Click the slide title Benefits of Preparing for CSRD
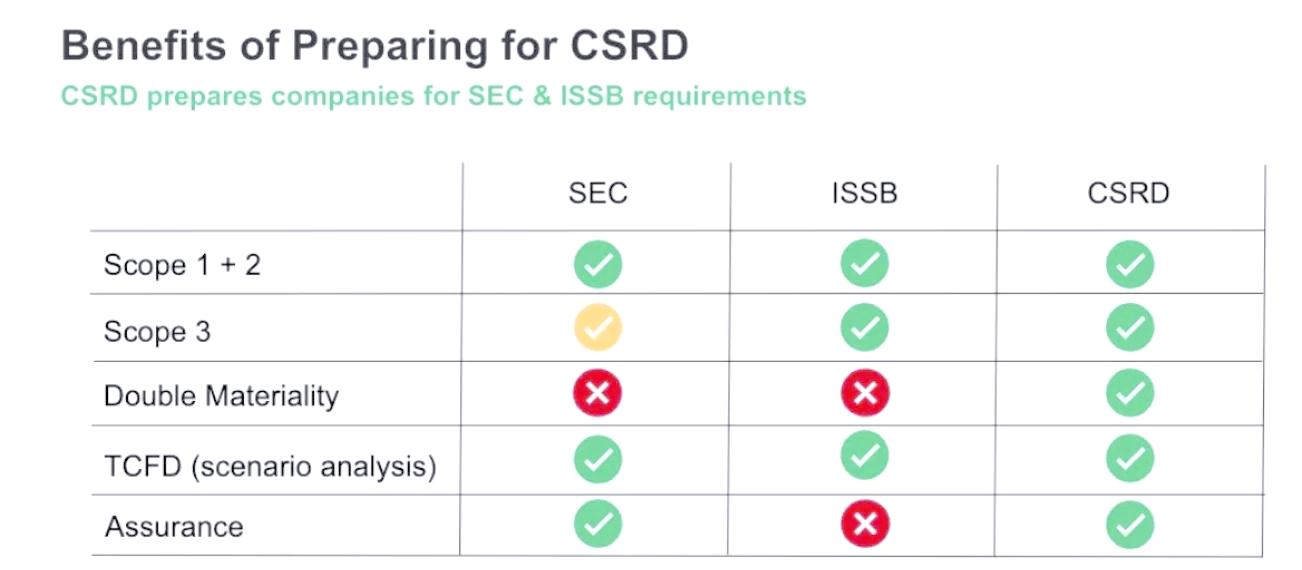Viewport: 1302px width, 570px height. [375, 47]
